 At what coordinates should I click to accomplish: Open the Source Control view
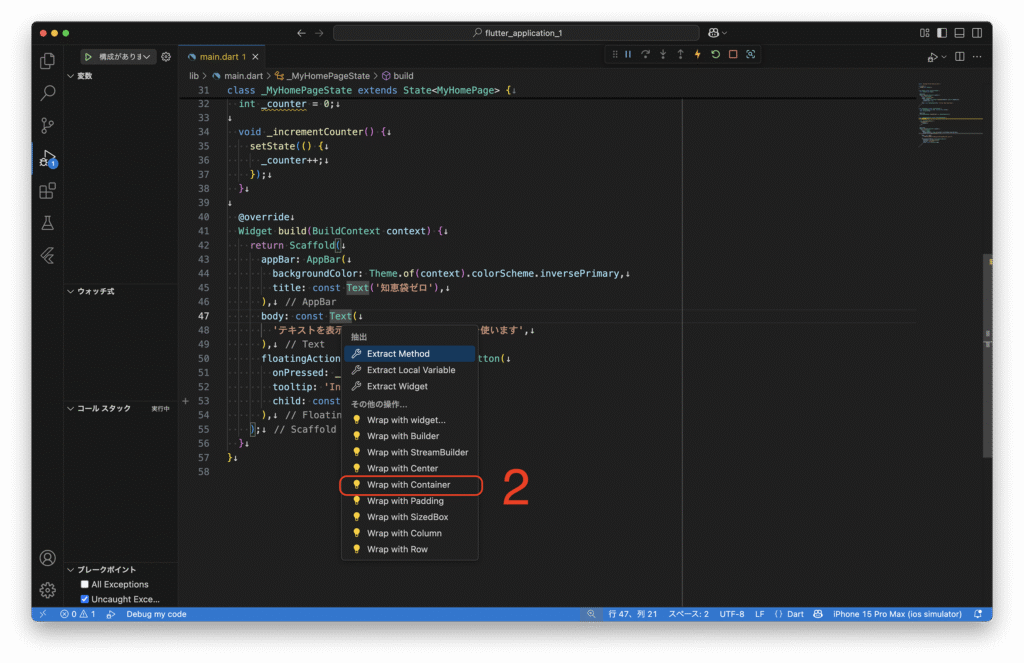pyautogui.click(x=47, y=125)
